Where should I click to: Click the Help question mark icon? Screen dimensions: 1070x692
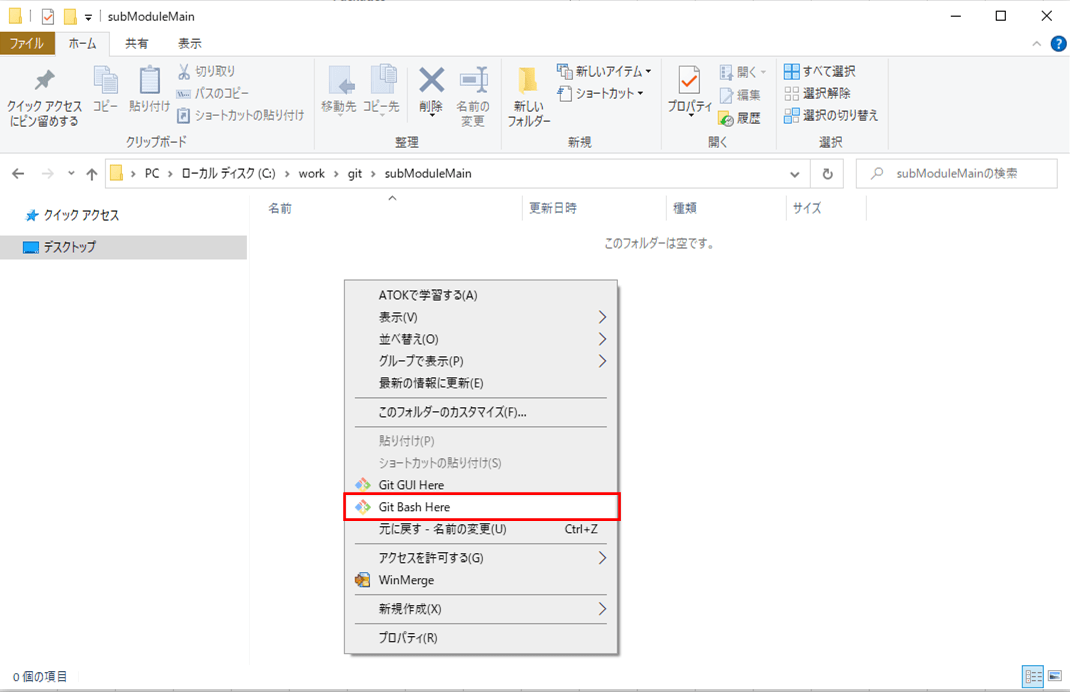pos(1058,44)
